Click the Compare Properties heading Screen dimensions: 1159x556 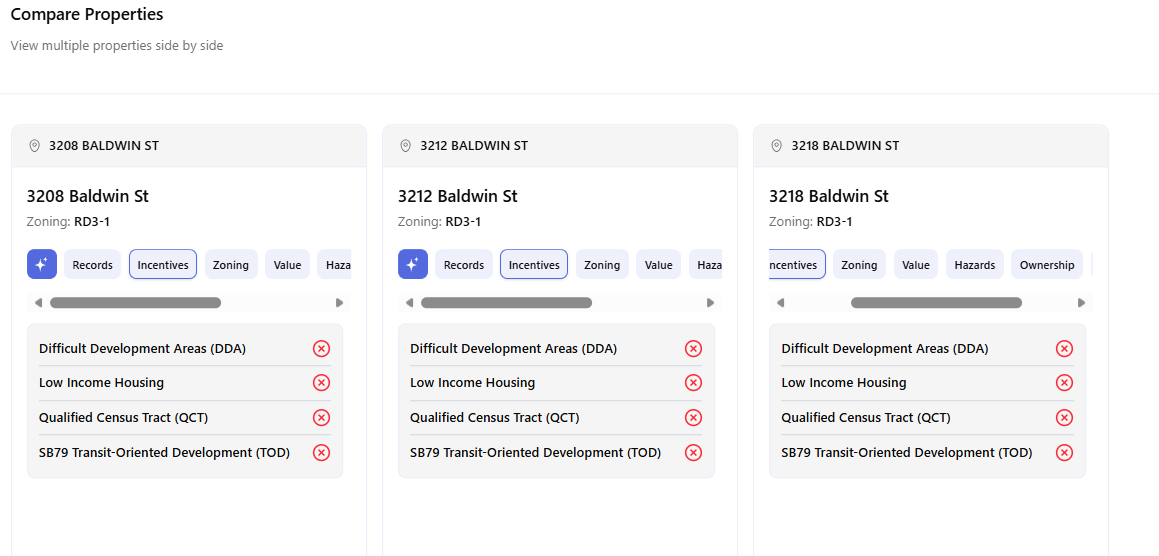(87, 14)
